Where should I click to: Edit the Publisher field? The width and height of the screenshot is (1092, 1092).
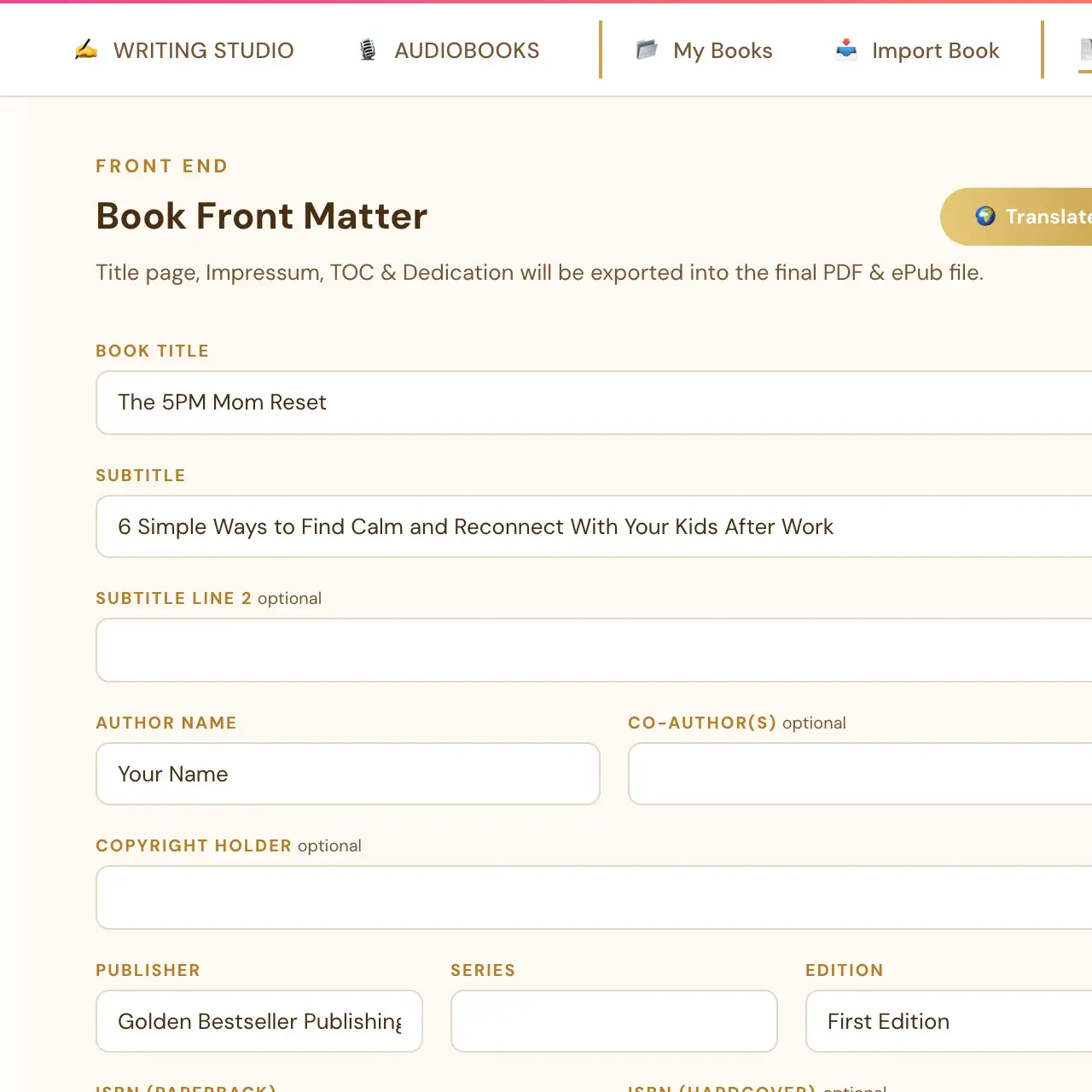click(259, 1021)
